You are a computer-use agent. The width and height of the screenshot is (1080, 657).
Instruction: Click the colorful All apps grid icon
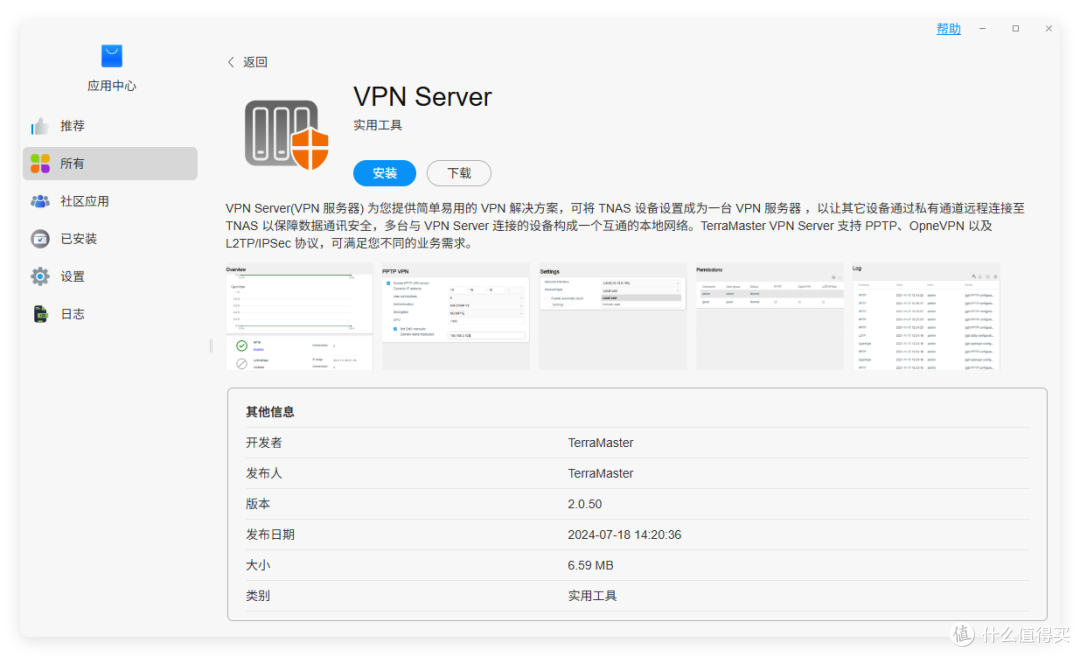tap(40, 163)
